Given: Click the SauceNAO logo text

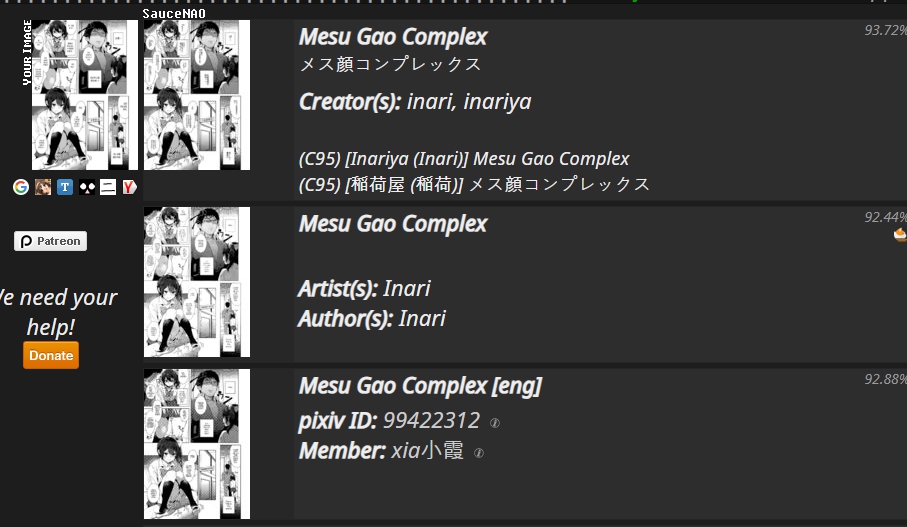Looking at the screenshot, I should [175, 13].
